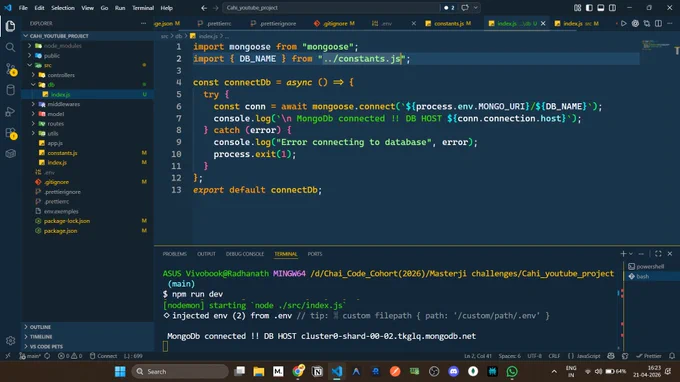Go back using the navigation back arrow
Viewport: 680px width, 382px height.
(204, 8)
